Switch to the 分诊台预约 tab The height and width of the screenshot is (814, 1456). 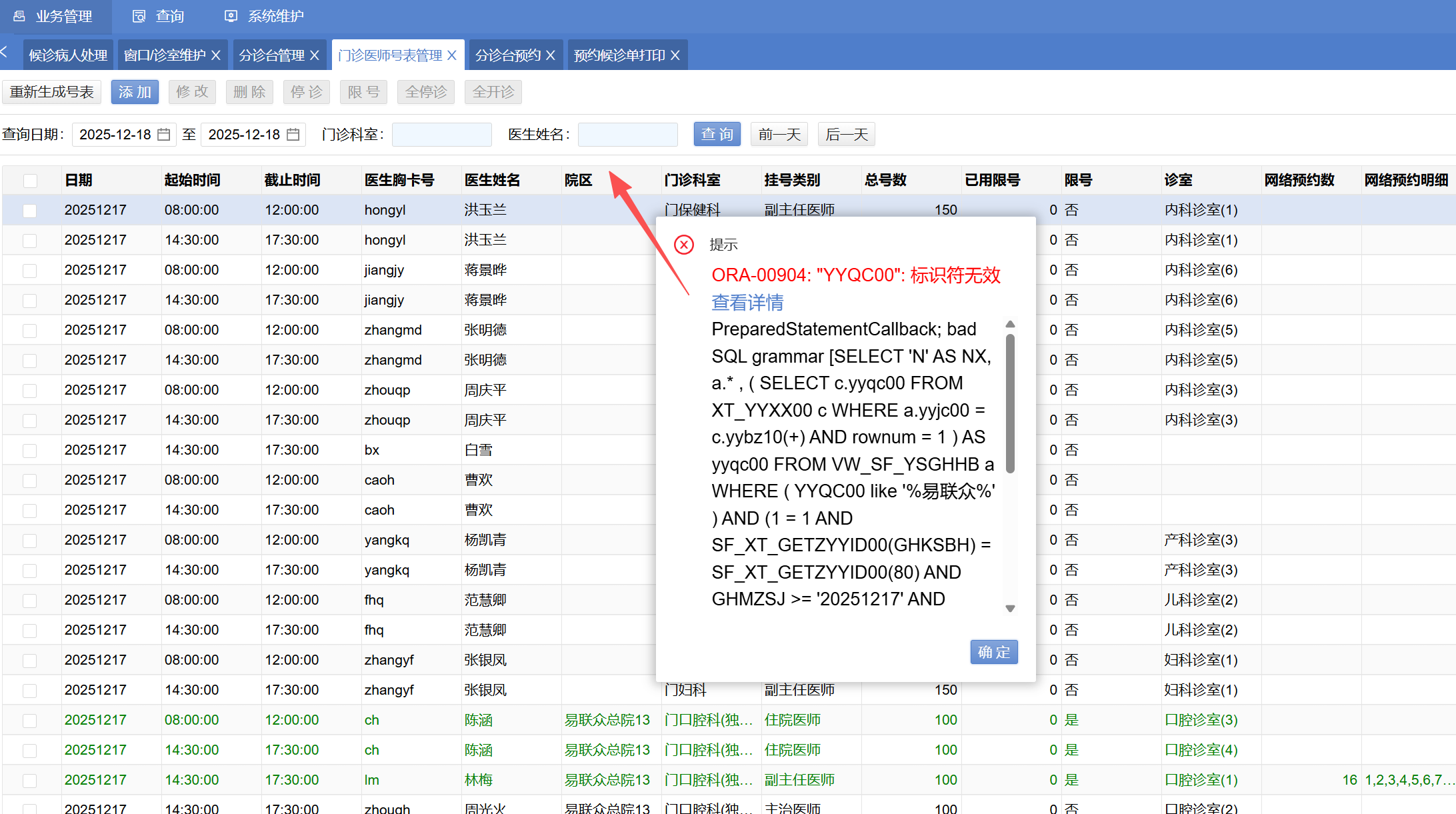coord(507,55)
